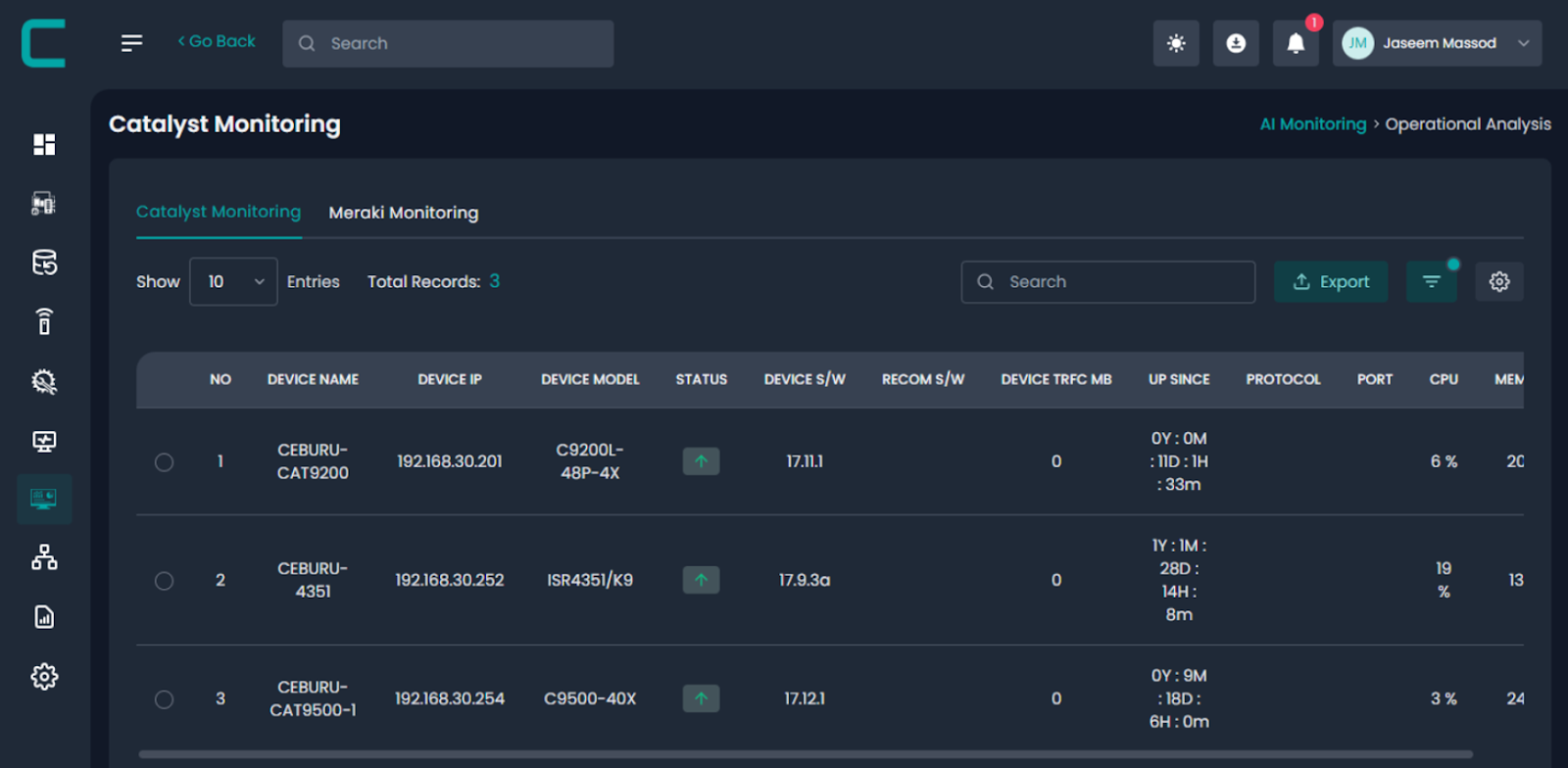Click the Total Records count 3
Screen dimensions: 1568x768
[x=494, y=281]
